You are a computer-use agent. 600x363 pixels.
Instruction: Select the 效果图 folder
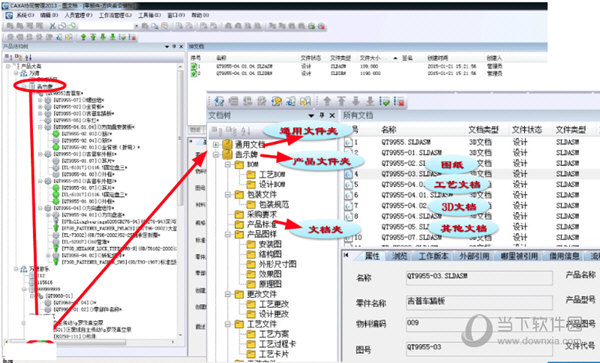[264, 274]
